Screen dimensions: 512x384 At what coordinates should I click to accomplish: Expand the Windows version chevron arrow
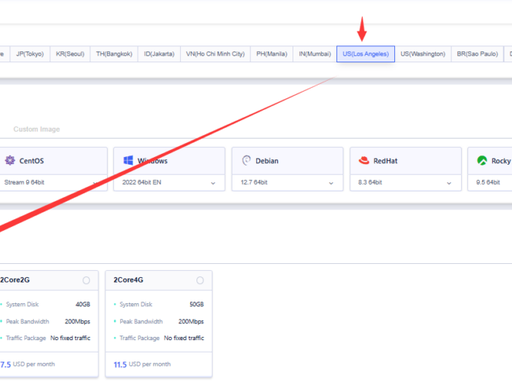(213, 183)
